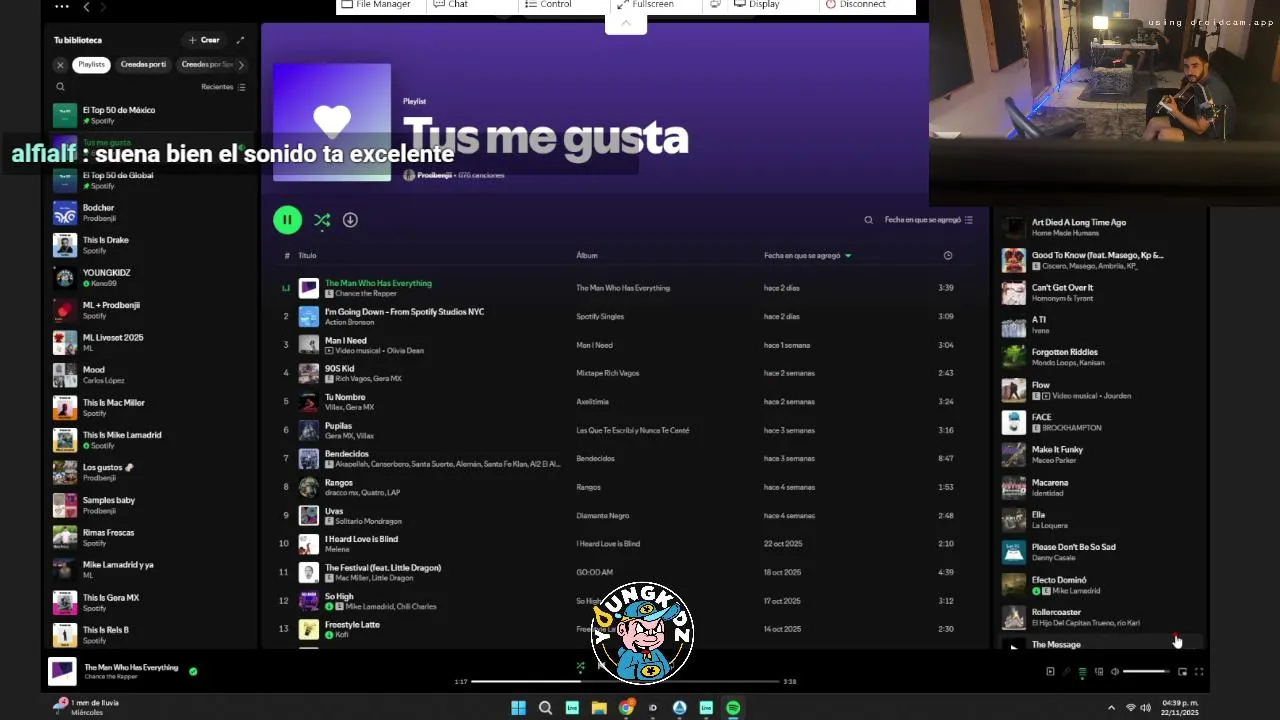The height and width of the screenshot is (720, 1280).
Task: Open the Windows Start menu
Action: pos(518,708)
